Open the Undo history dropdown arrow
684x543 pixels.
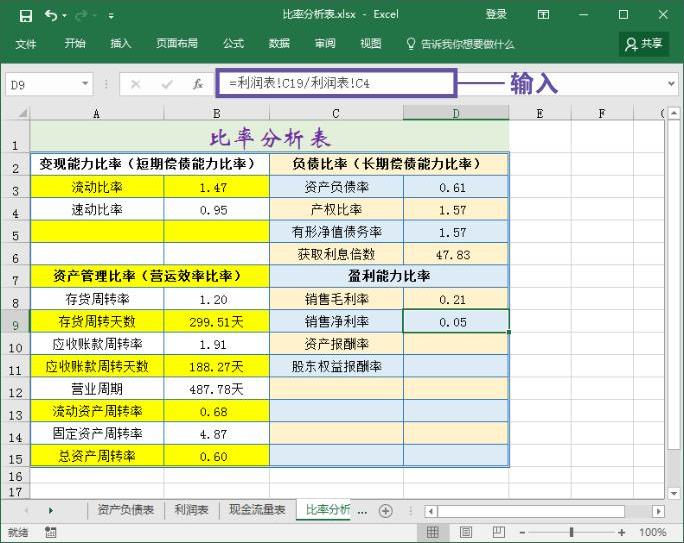65,16
